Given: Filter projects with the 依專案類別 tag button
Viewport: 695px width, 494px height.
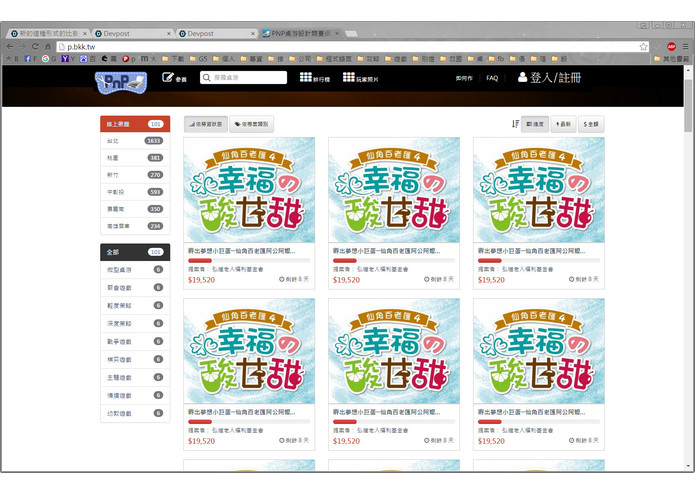Looking at the screenshot, I should (251, 124).
